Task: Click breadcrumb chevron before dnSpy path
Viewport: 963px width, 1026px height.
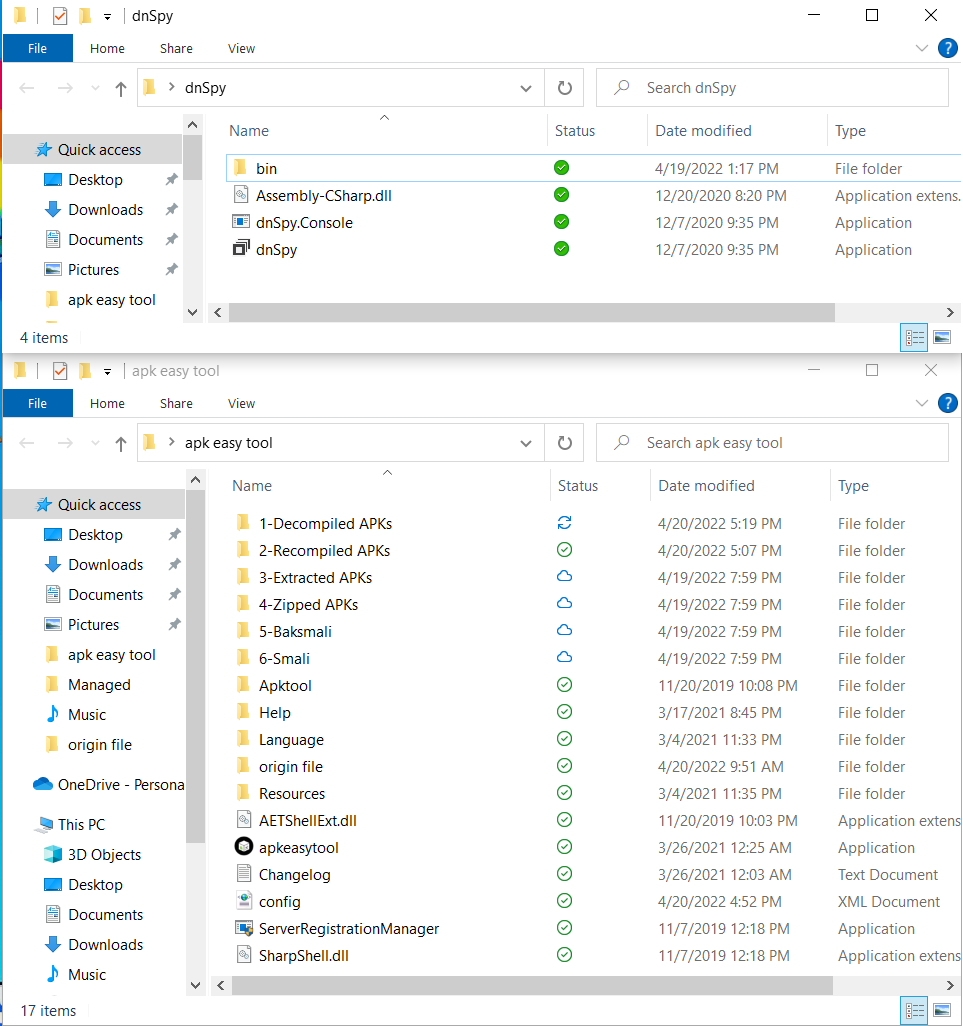Action: pyautogui.click(x=171, y=87)
